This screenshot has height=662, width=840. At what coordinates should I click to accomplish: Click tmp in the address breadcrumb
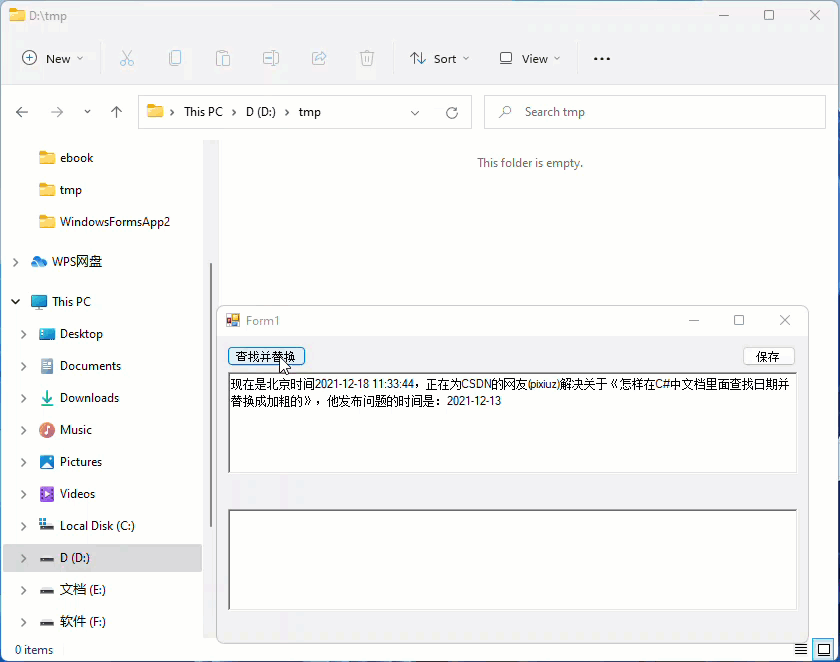310,112
